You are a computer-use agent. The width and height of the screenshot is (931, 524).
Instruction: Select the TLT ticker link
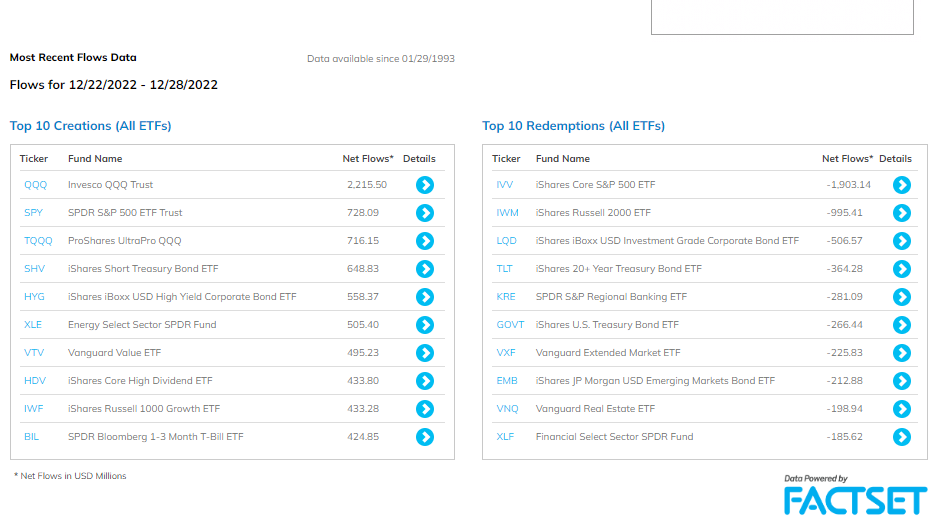[504, 269]
